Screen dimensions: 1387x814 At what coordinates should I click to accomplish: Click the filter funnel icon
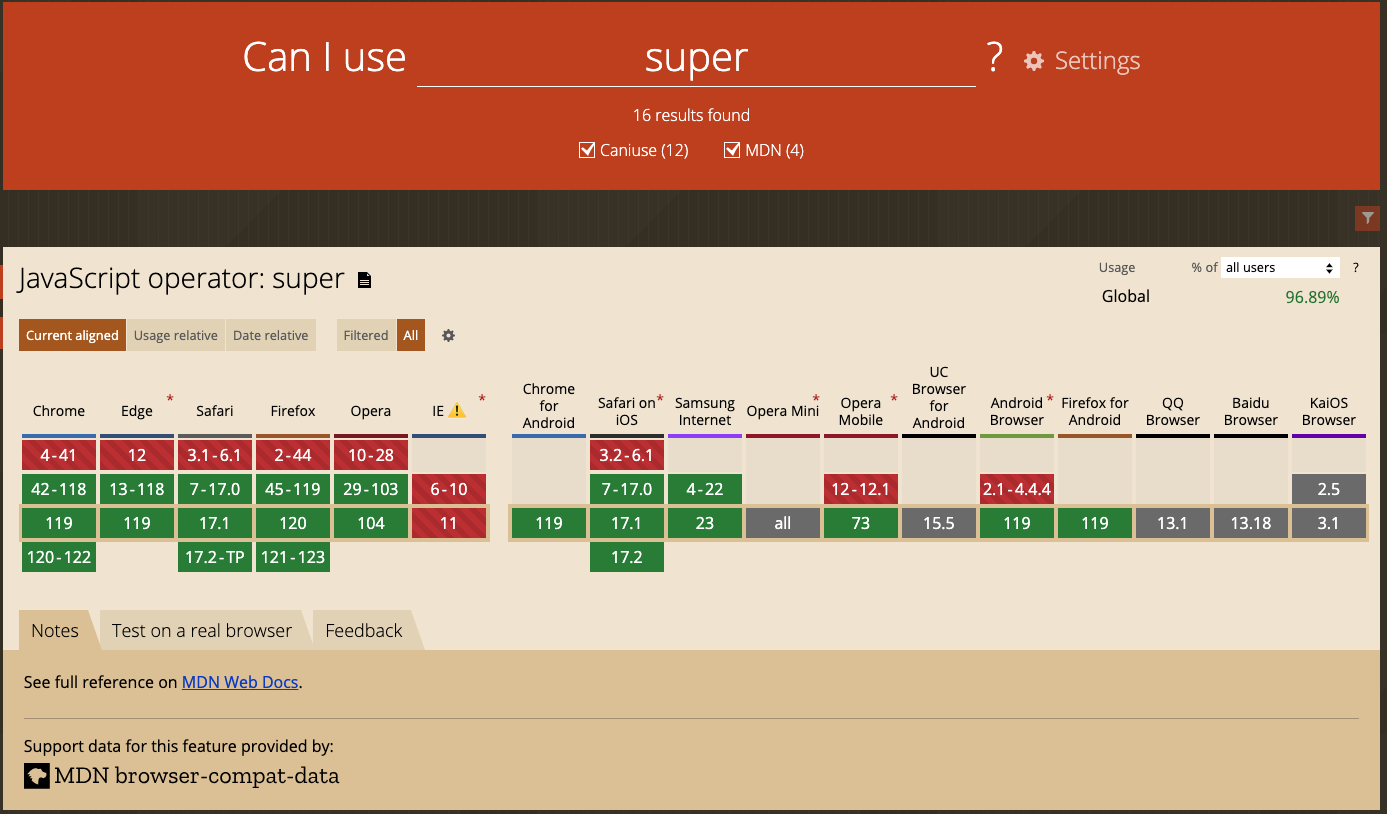tap(1367, 218)
